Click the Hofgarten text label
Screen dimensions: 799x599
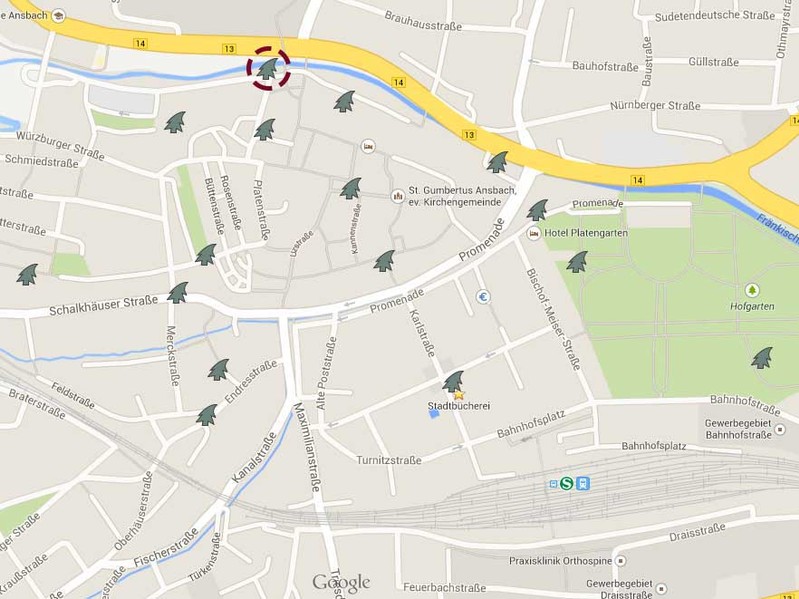click(x=752, y=306)
